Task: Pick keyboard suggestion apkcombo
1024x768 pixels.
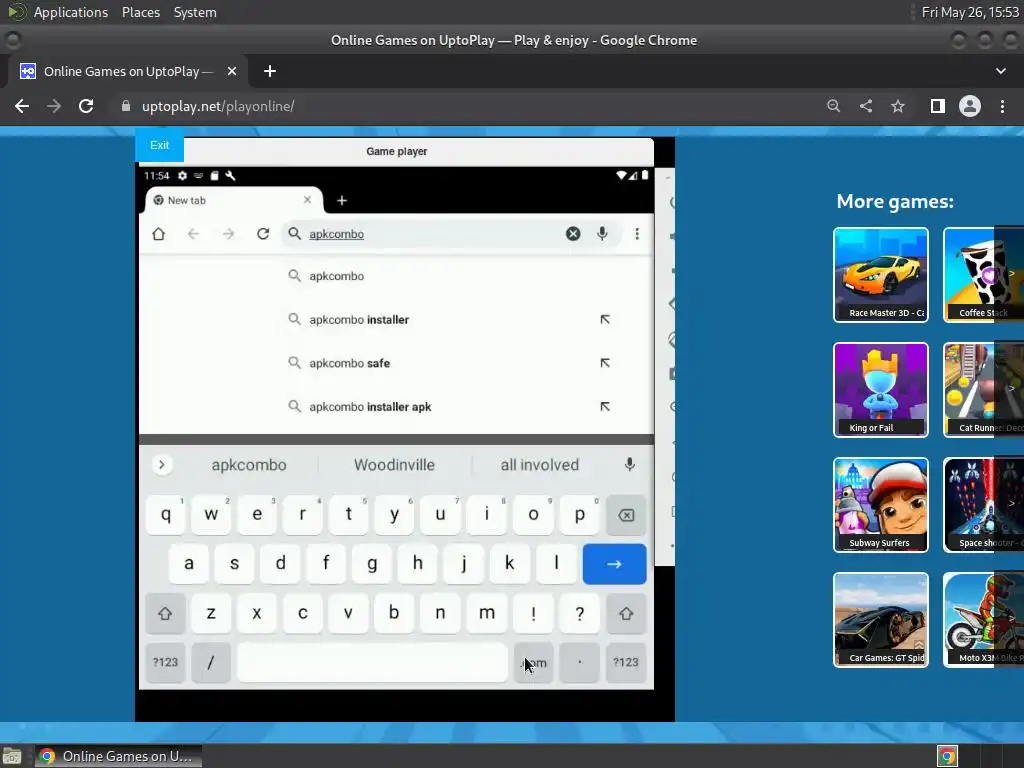Action: (x=249, y=465)
